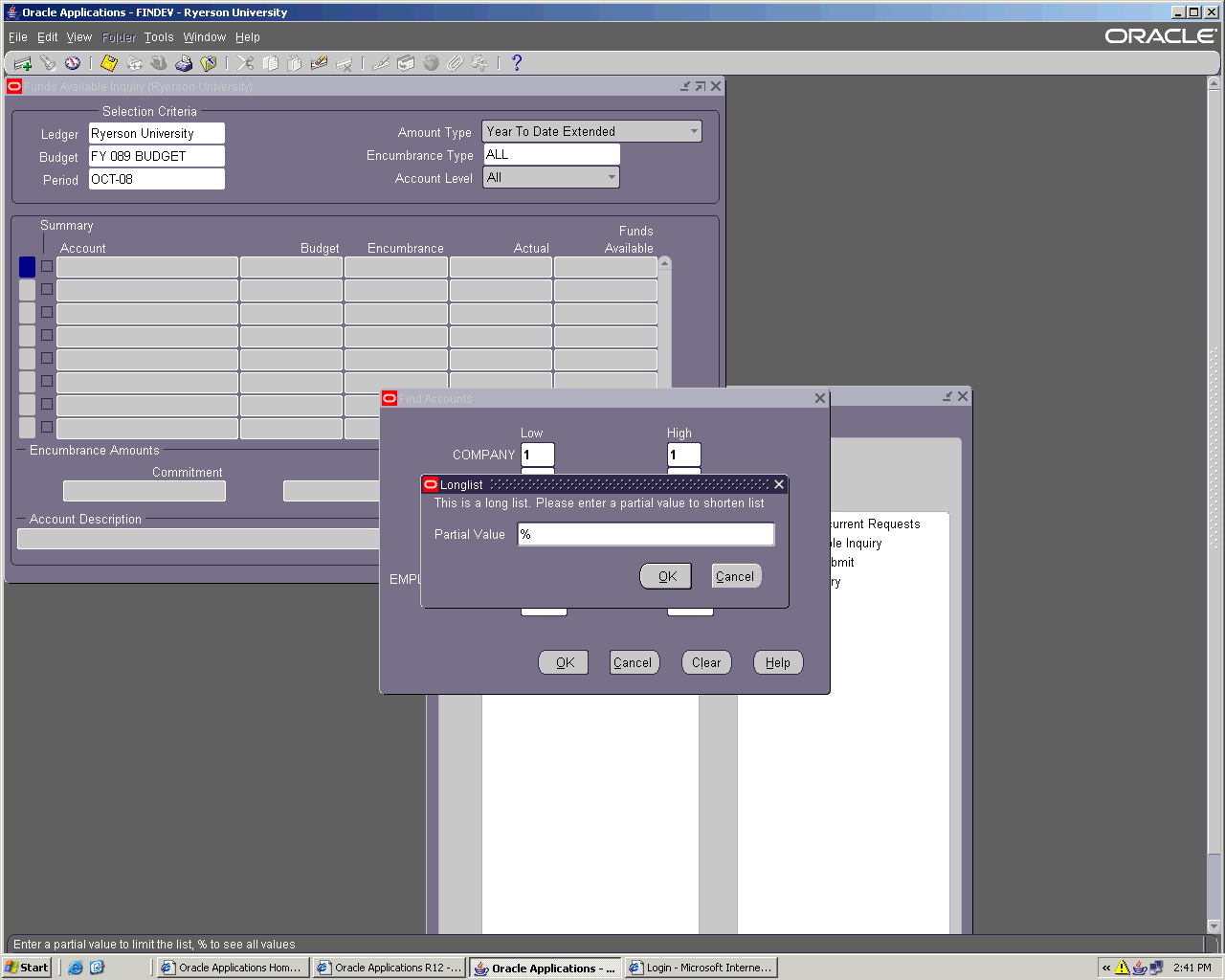The width and height of the screenshot is (1225, 980).
Task: Click the Cut scissors toolbar icon
Action: pyautogui.click(x=246, y=63)
